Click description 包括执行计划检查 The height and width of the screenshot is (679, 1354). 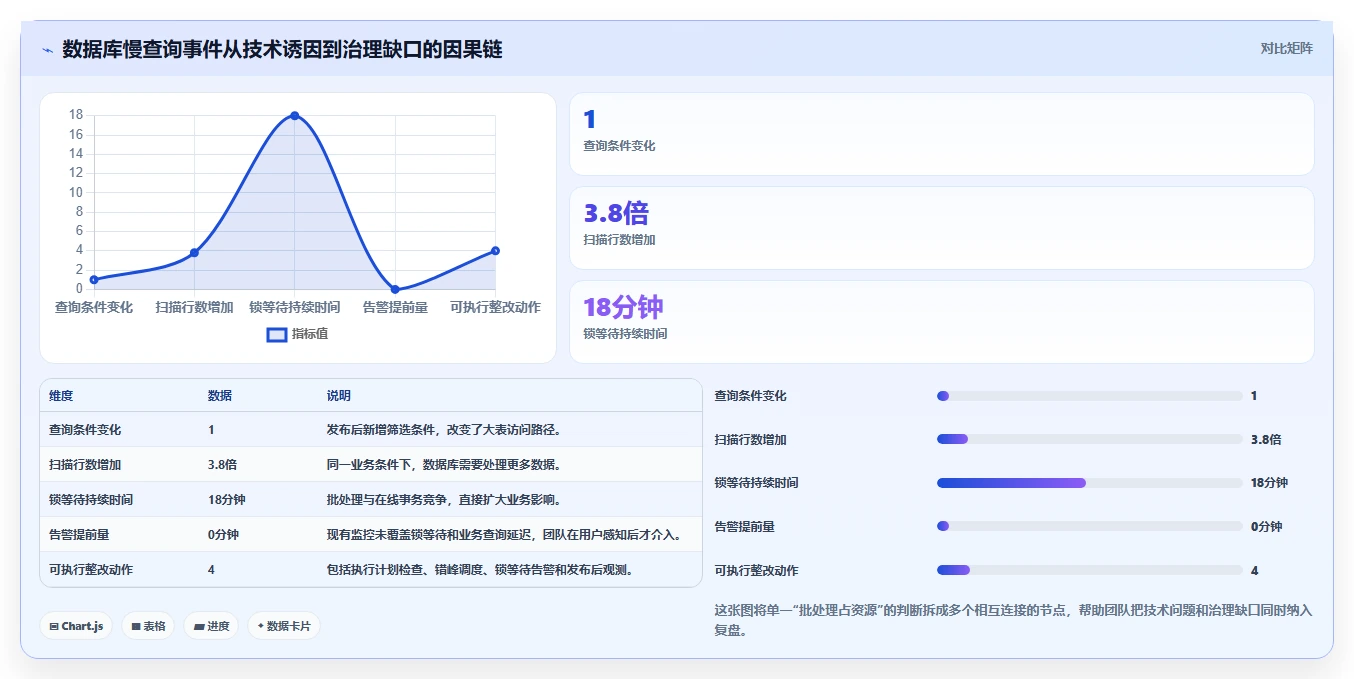483,570
